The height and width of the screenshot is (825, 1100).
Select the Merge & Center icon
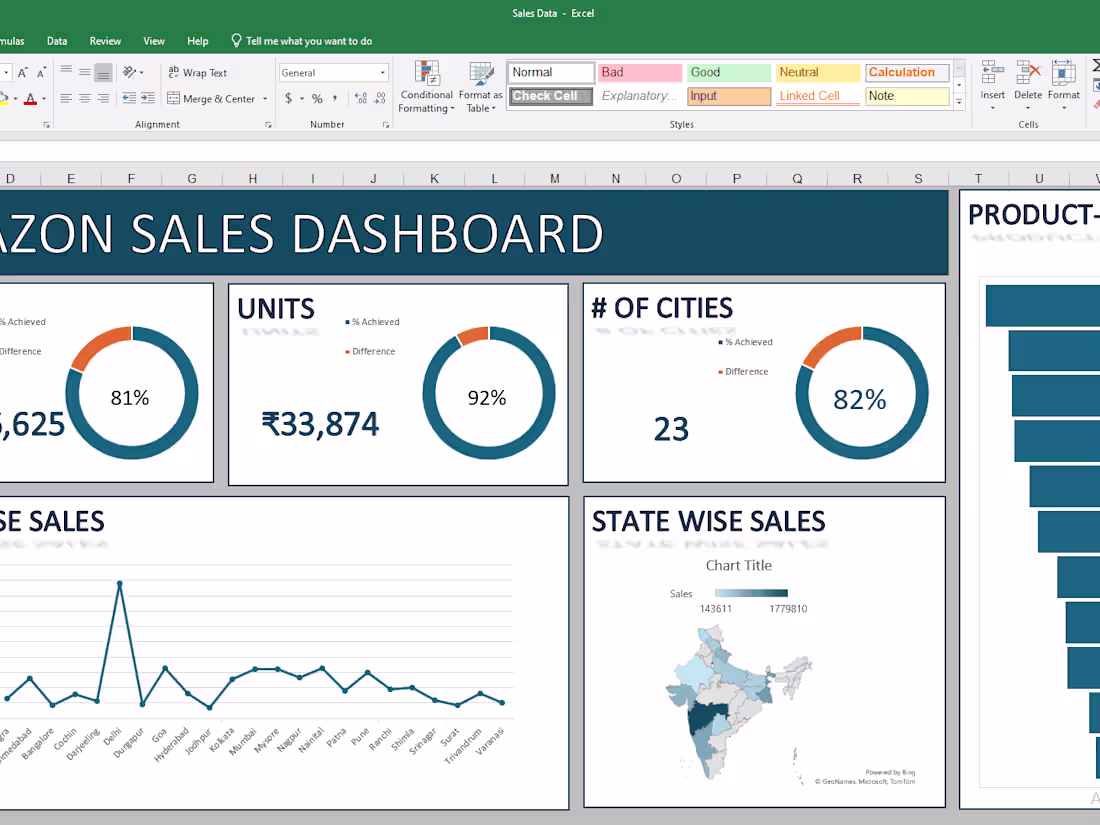coord(172,98)
